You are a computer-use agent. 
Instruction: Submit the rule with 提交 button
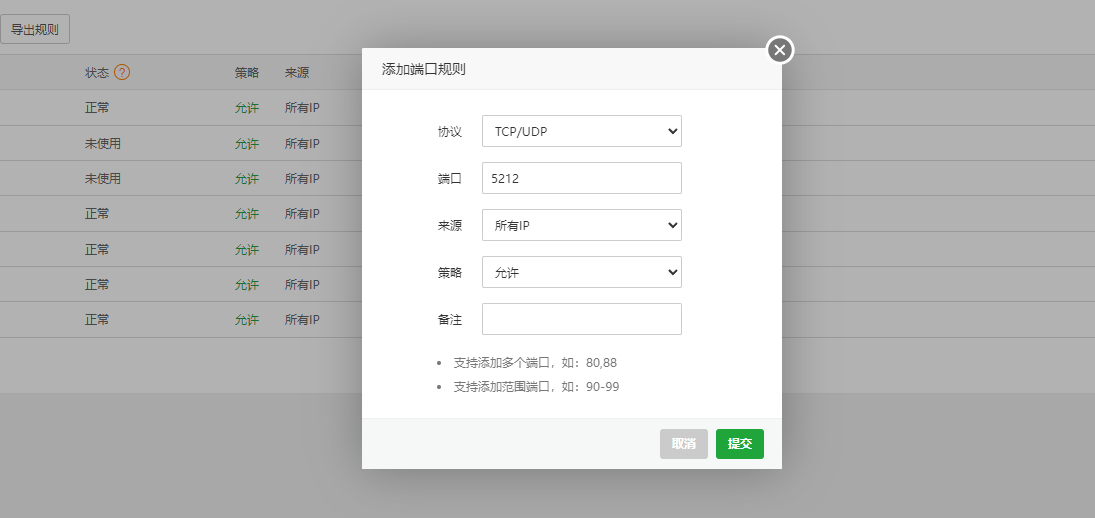coord(740,444)
